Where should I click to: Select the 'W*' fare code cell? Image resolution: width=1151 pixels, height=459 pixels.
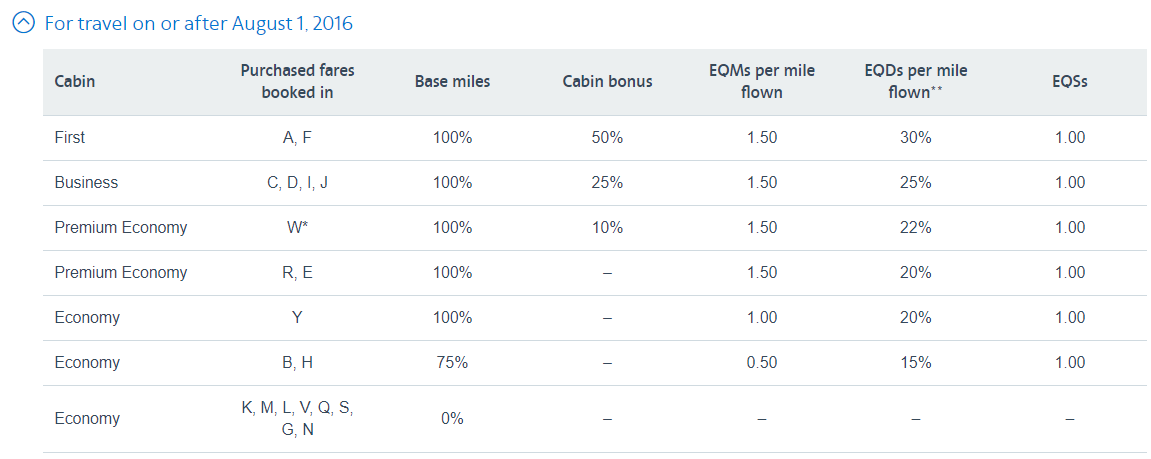point(297,228)
